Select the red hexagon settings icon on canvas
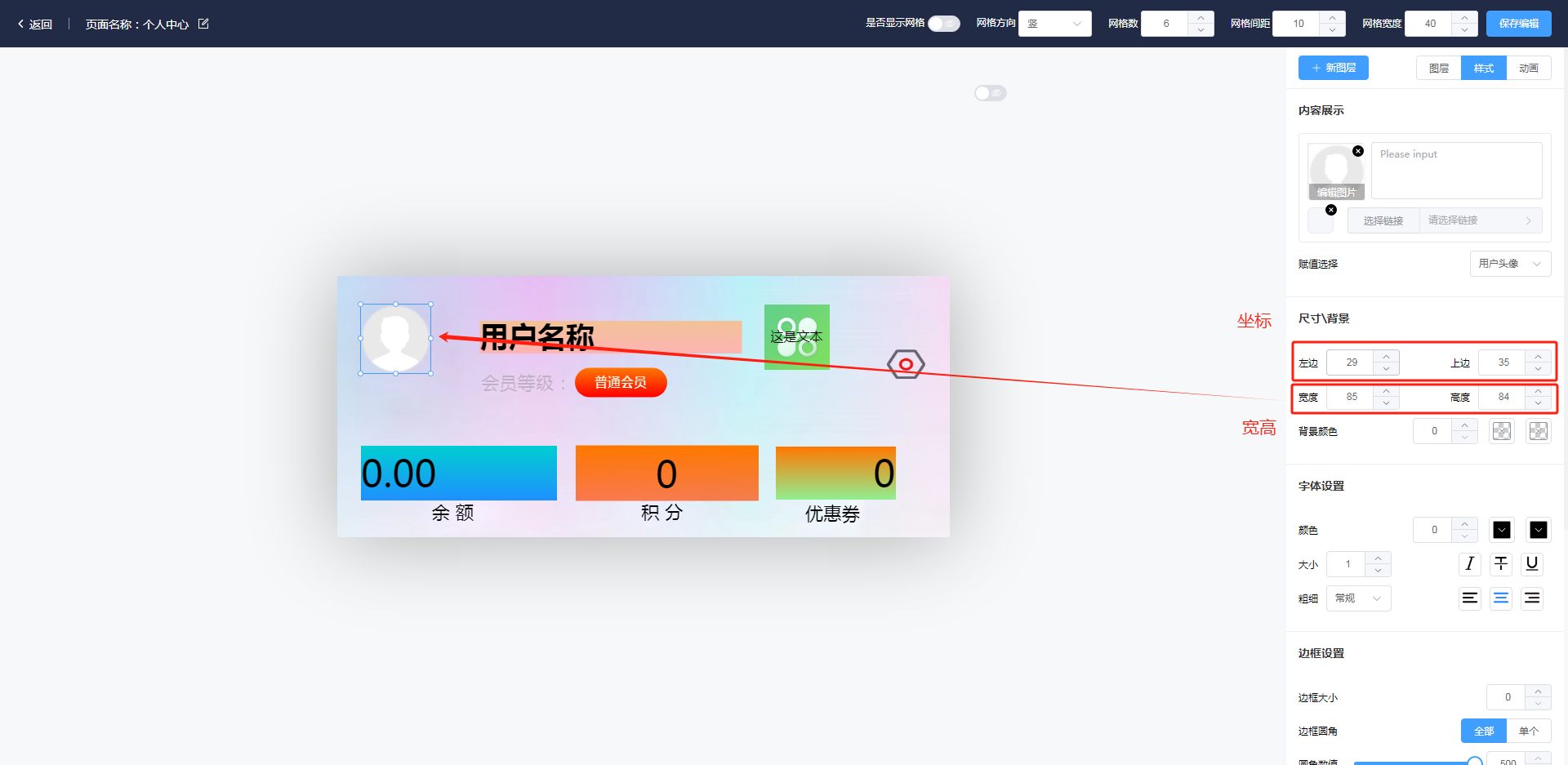Screen dimensions: 1568x765 (x=906, y=364)
